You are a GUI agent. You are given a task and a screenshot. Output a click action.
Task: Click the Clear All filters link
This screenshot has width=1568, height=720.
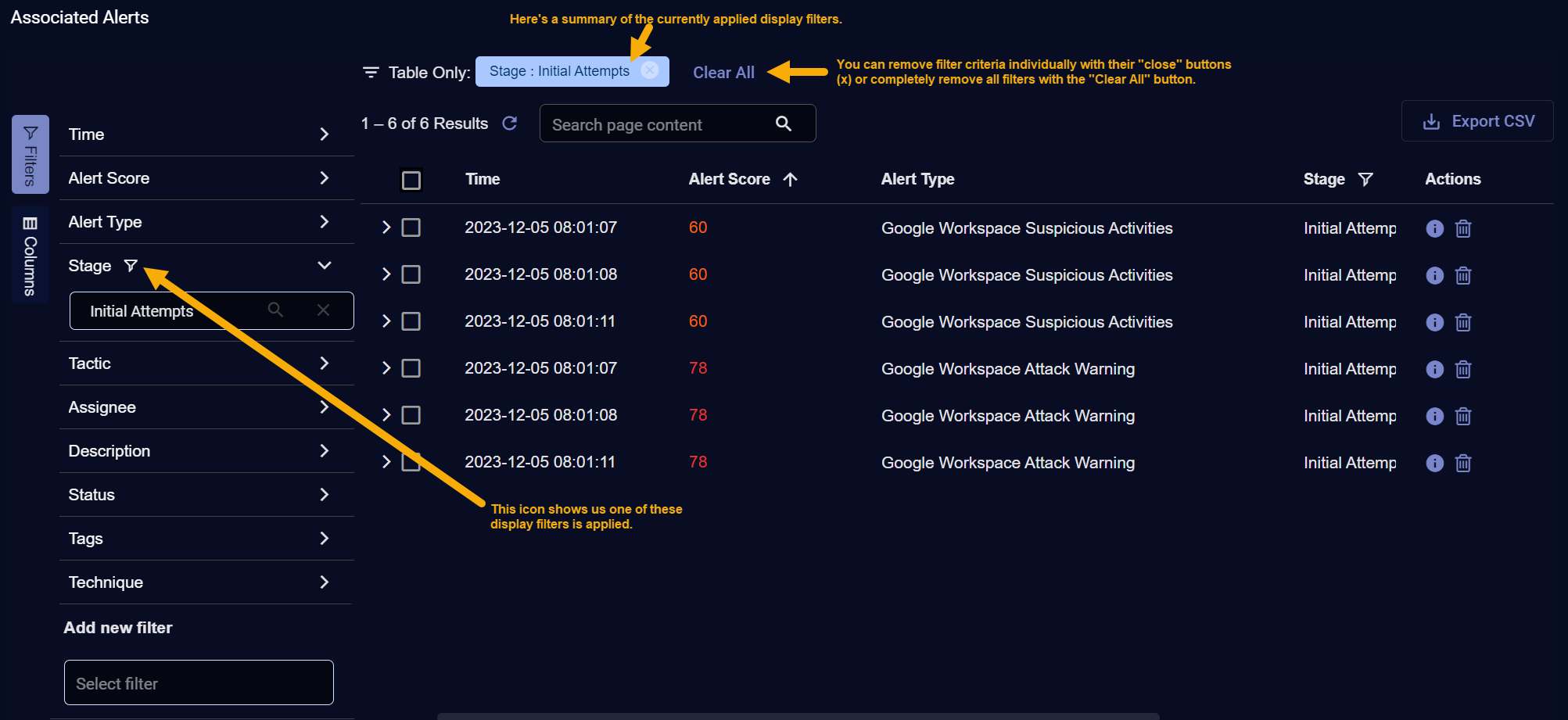pos(723,73)
